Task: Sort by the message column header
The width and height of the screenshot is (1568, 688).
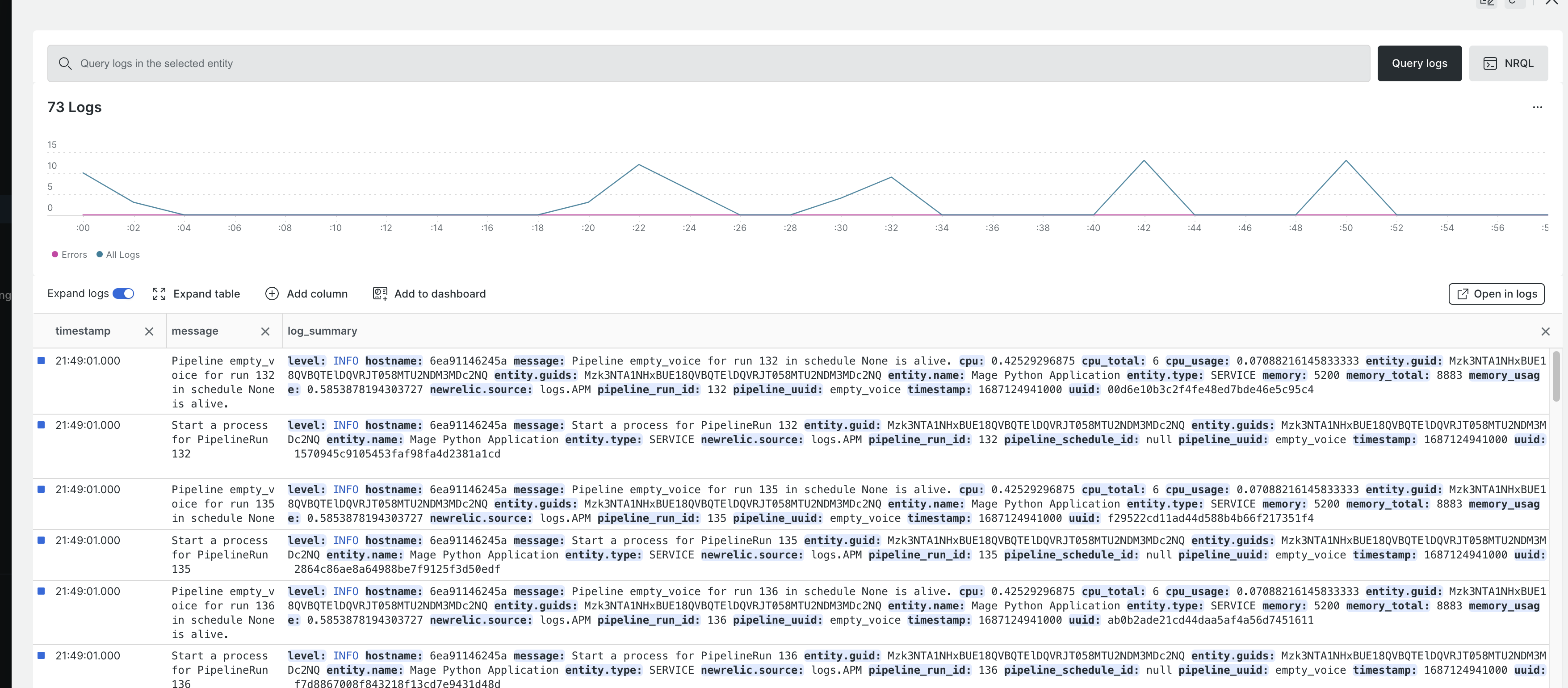Action: [195, 331]
